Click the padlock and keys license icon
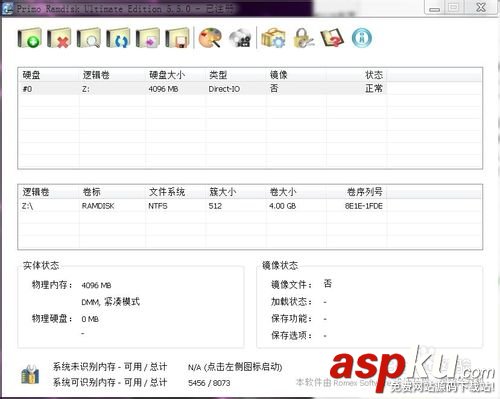This screenshot has width=500, height=399. pos(303,38)
